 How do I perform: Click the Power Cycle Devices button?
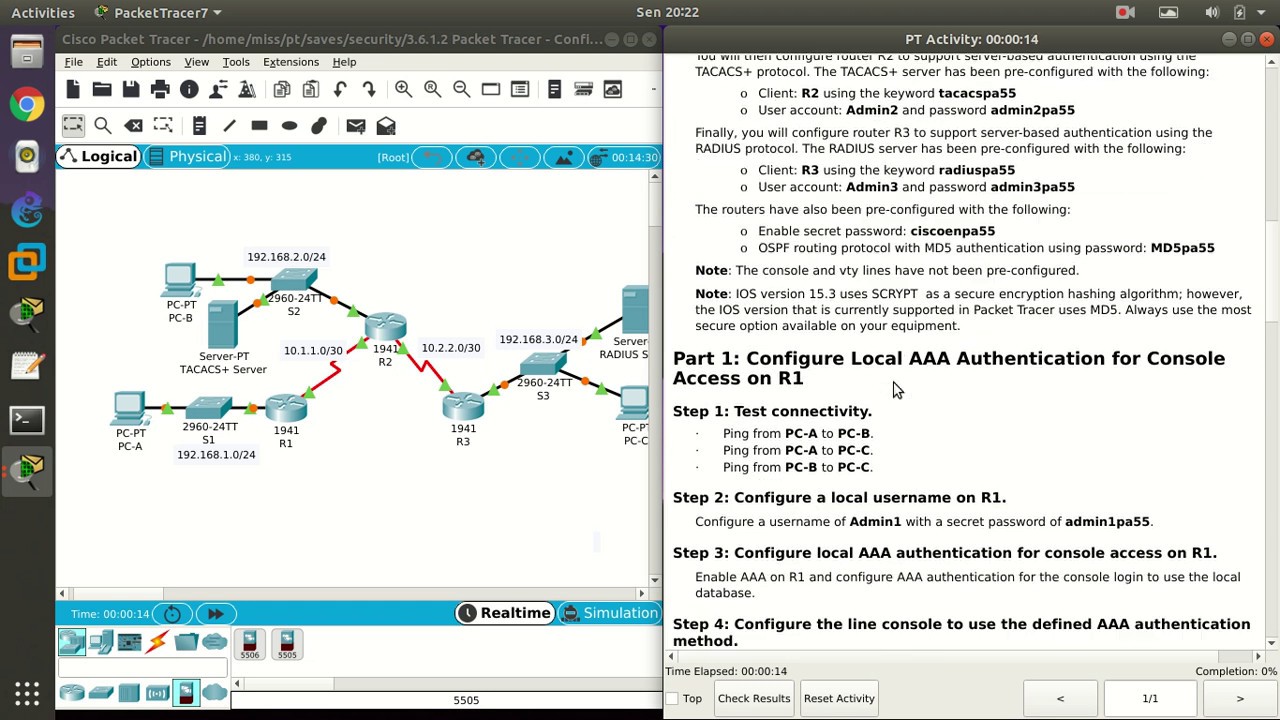click(x=172, y=614)
